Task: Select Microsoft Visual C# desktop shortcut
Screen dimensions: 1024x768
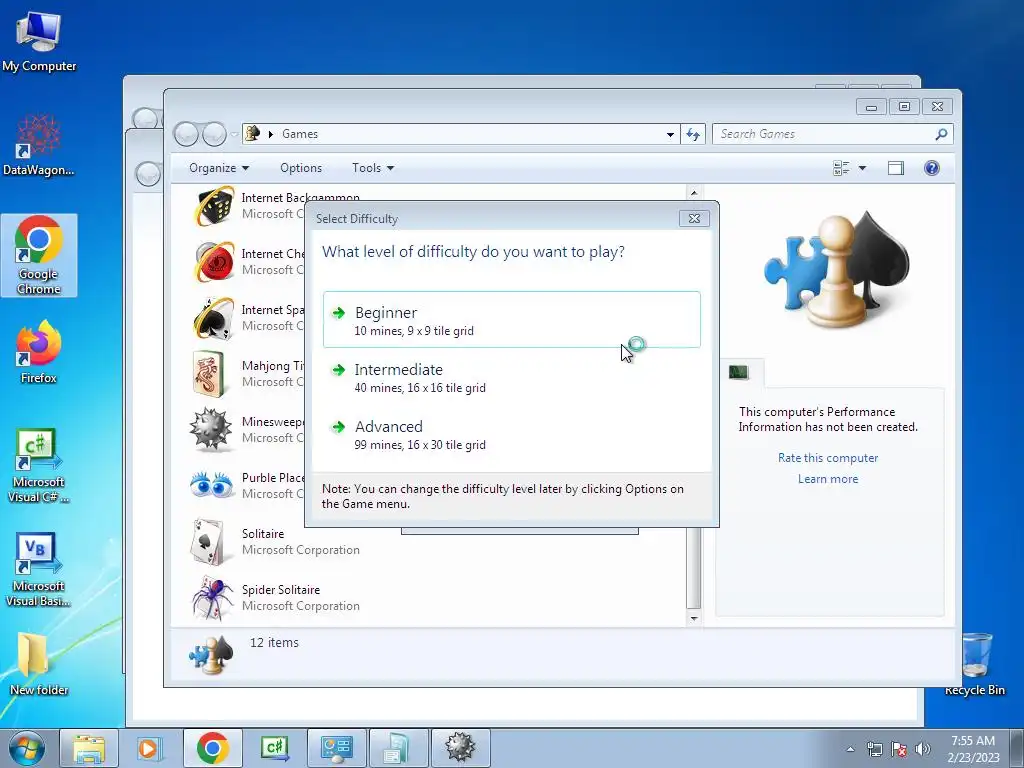Action: click(39, 465)
